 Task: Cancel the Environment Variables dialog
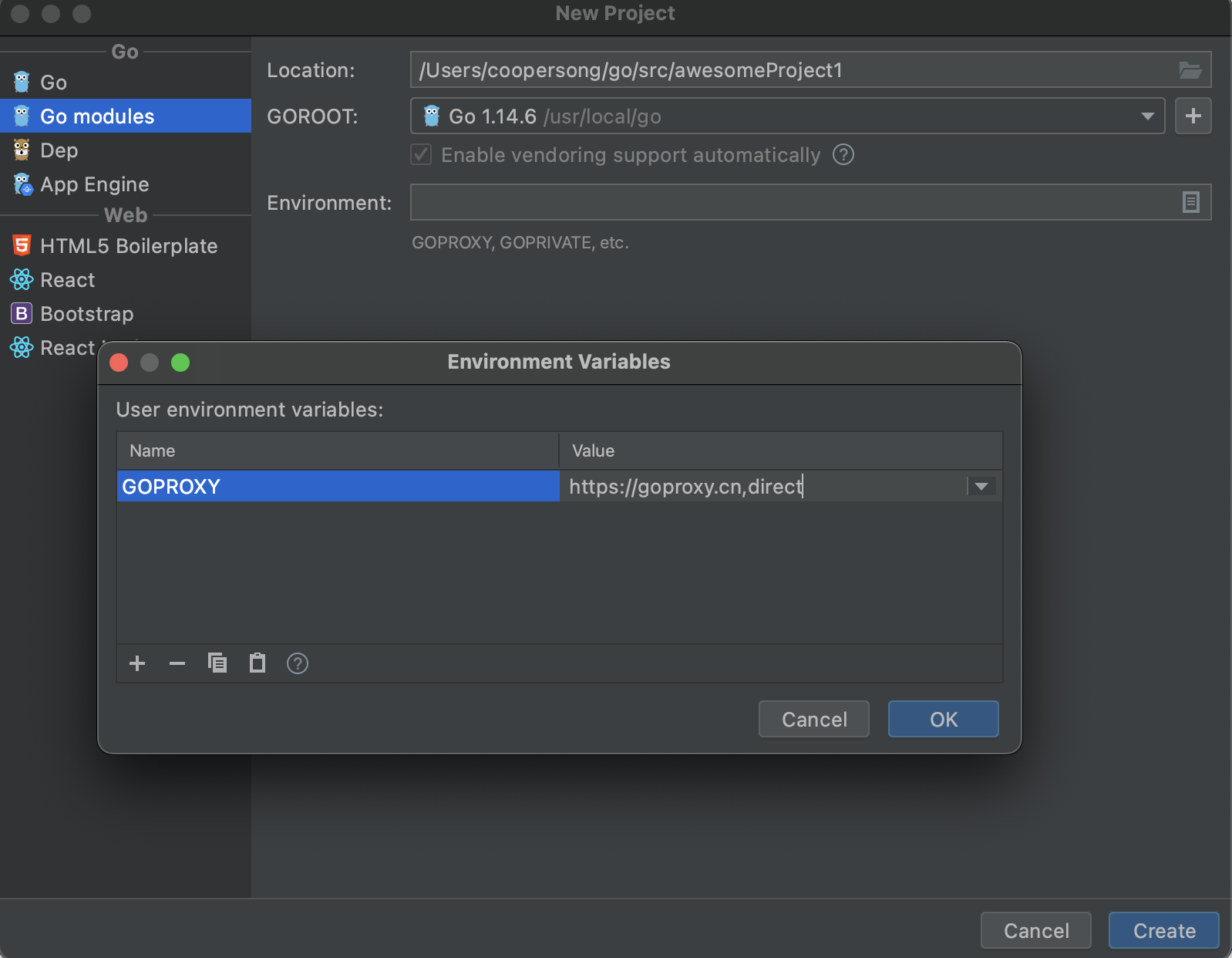tap(814, 719)
